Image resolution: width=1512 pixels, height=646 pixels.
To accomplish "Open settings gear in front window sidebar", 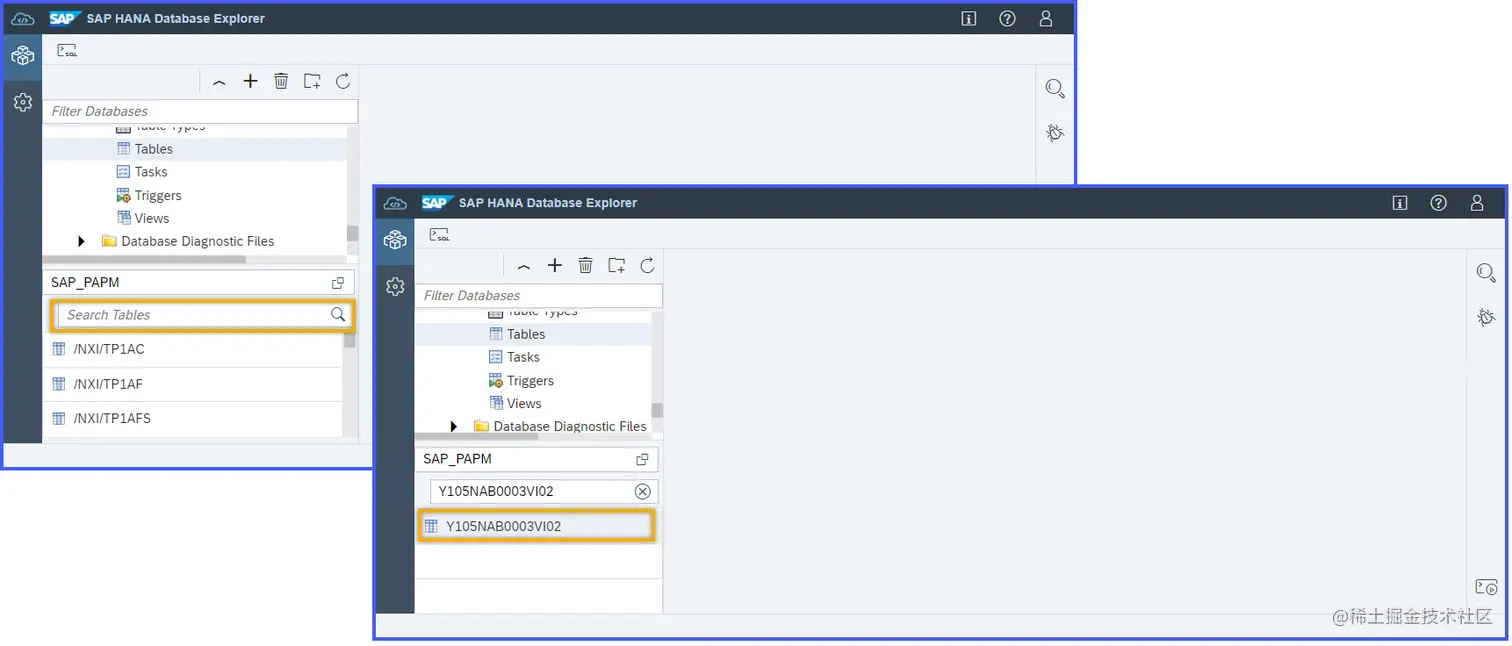I will pyautogui.click(x=395, y=286).
